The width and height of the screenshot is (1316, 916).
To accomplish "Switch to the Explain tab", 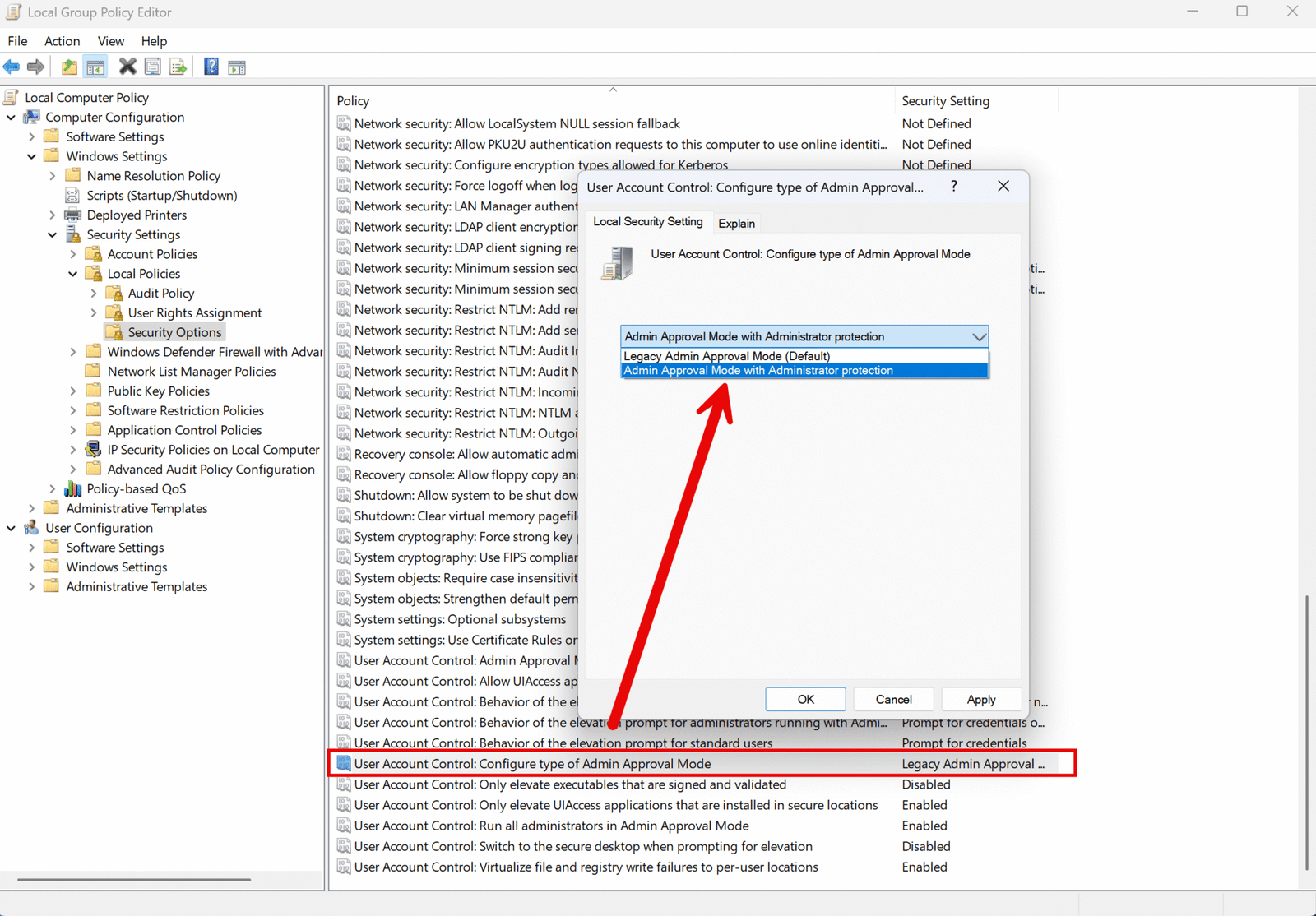I will coord(736,223).
